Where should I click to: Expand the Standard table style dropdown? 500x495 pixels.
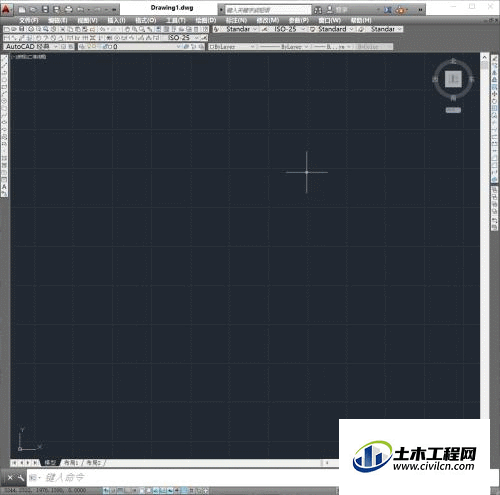tap(351, 29)
